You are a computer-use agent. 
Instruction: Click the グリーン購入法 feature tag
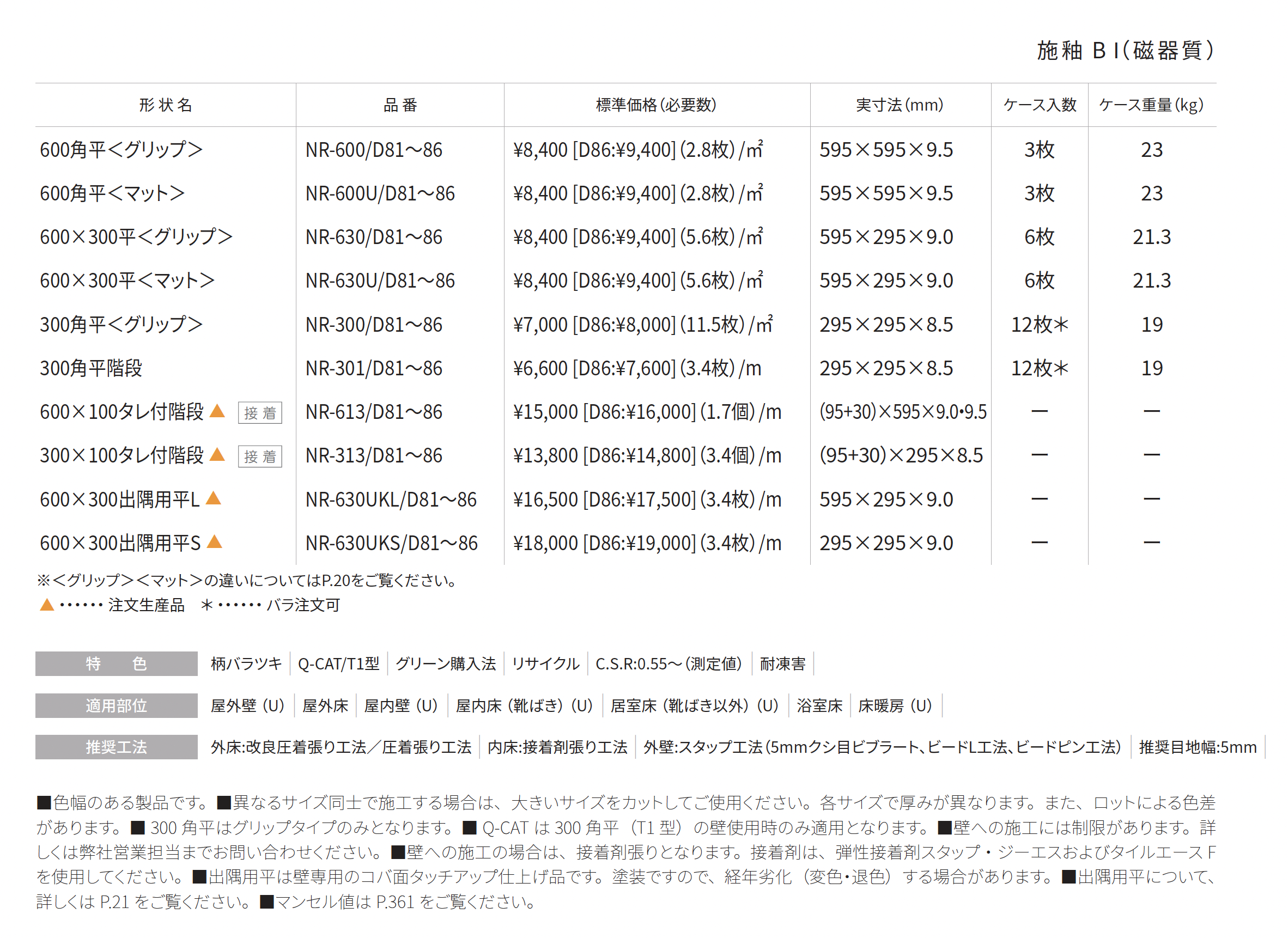[x=446, y=664]
